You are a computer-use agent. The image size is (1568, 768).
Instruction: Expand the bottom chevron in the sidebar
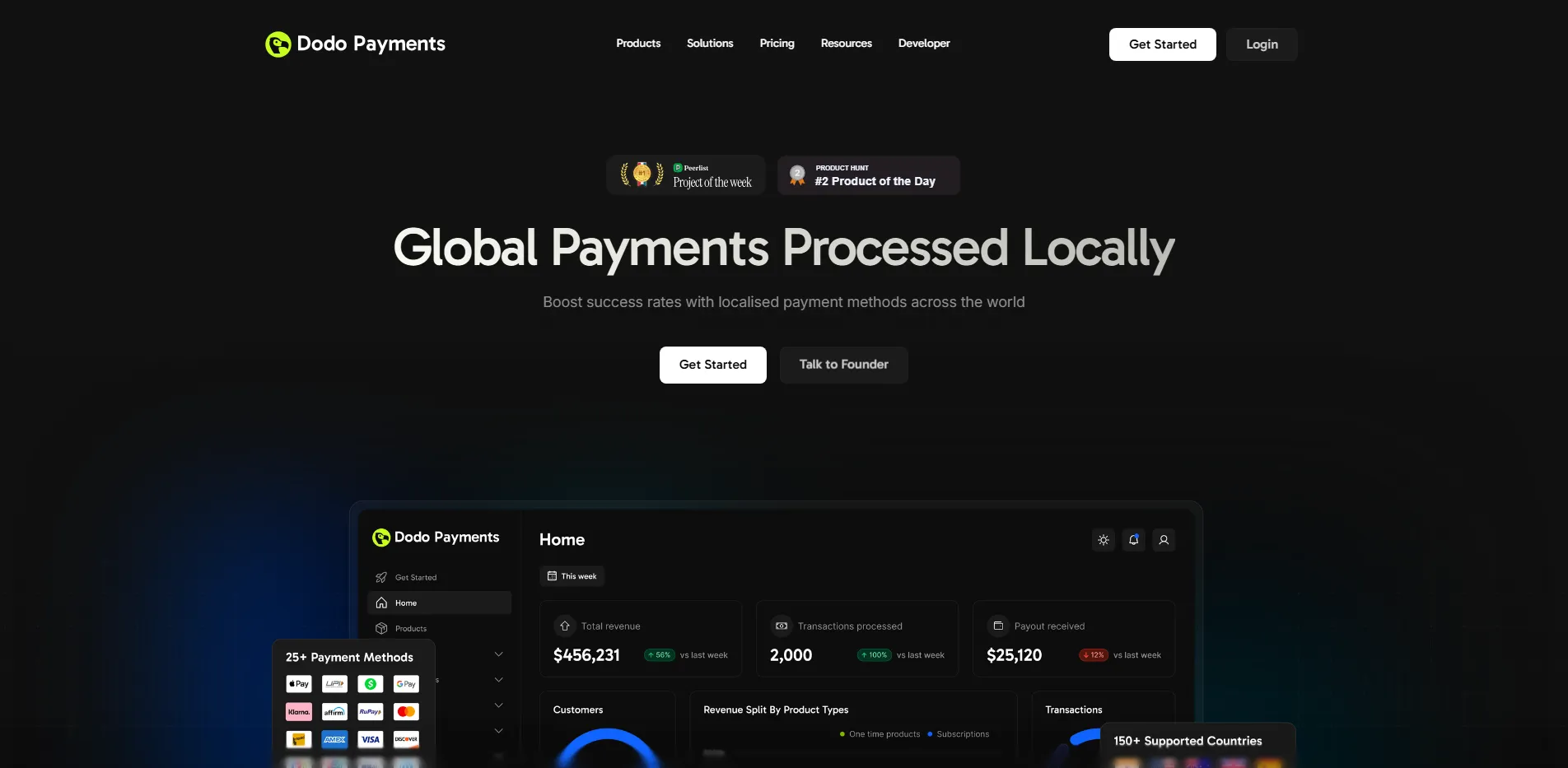tap(498, 730)
